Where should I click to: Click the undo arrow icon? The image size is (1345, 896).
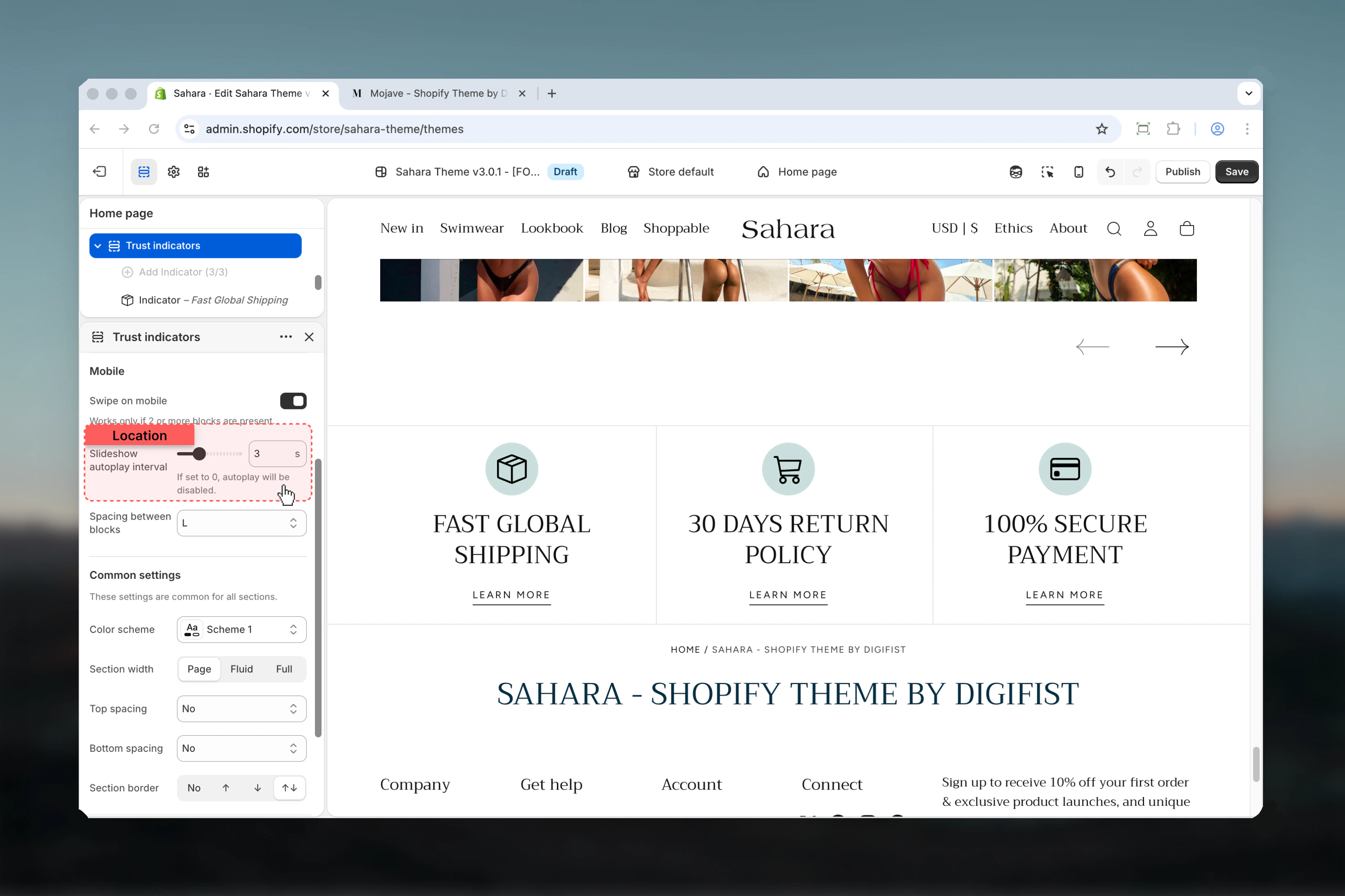1110,171
